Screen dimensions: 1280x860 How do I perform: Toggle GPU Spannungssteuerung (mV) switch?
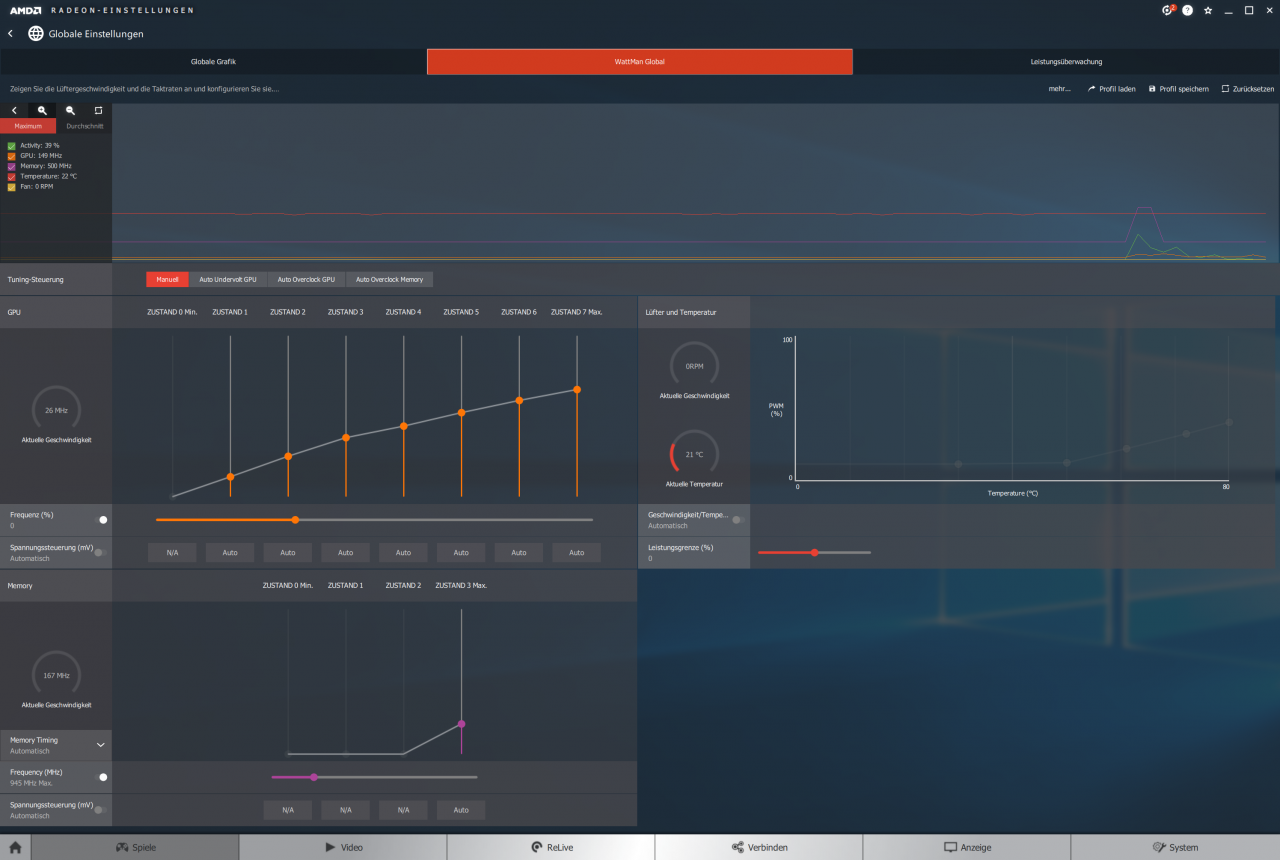(x=101, y=553)
